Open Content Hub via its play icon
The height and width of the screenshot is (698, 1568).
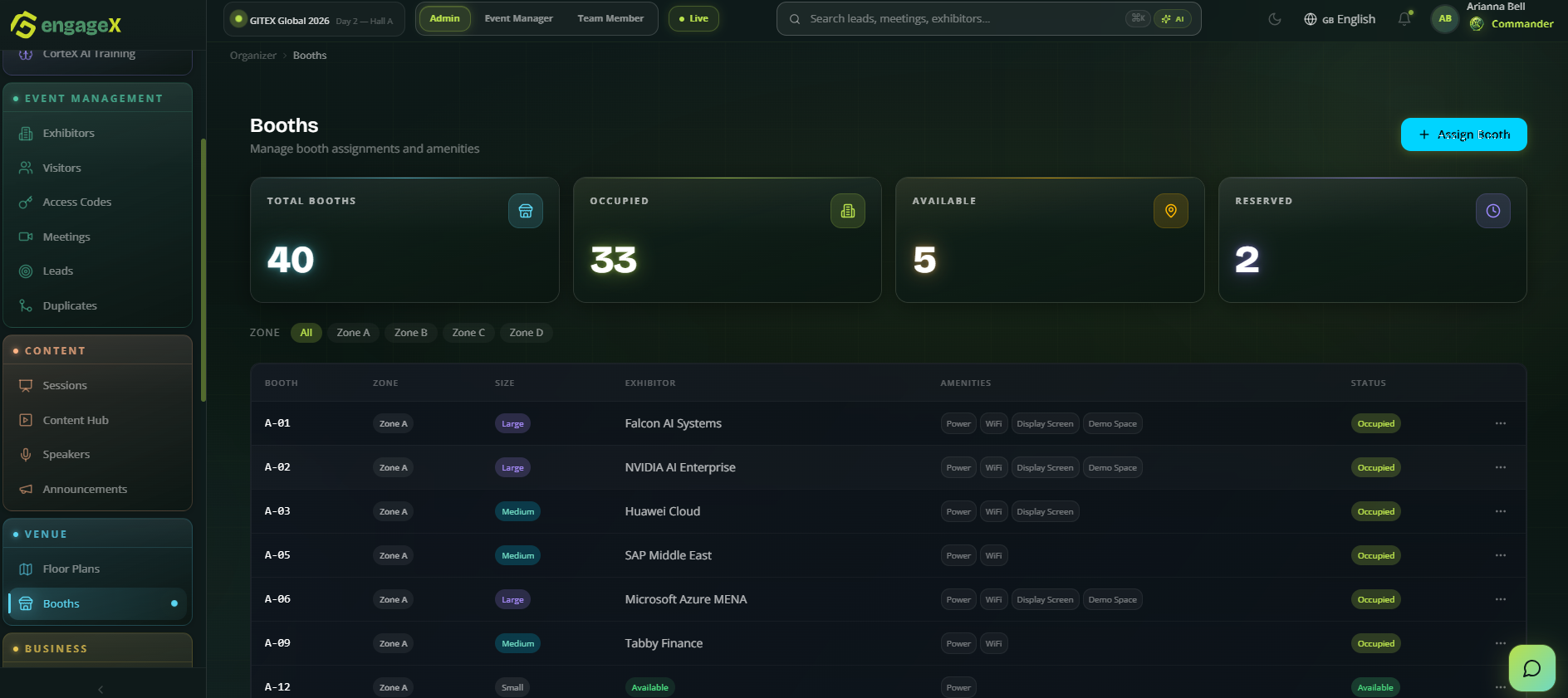click(26, 420)
